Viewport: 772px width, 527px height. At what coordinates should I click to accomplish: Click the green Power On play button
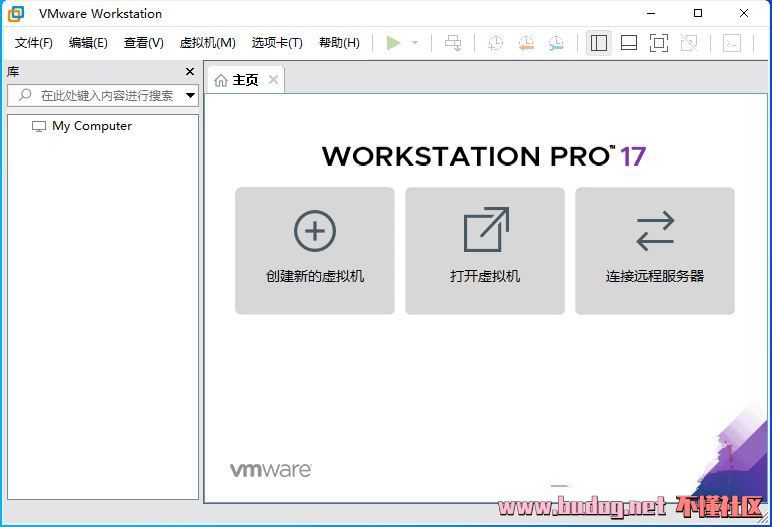[x=393, y=43]
